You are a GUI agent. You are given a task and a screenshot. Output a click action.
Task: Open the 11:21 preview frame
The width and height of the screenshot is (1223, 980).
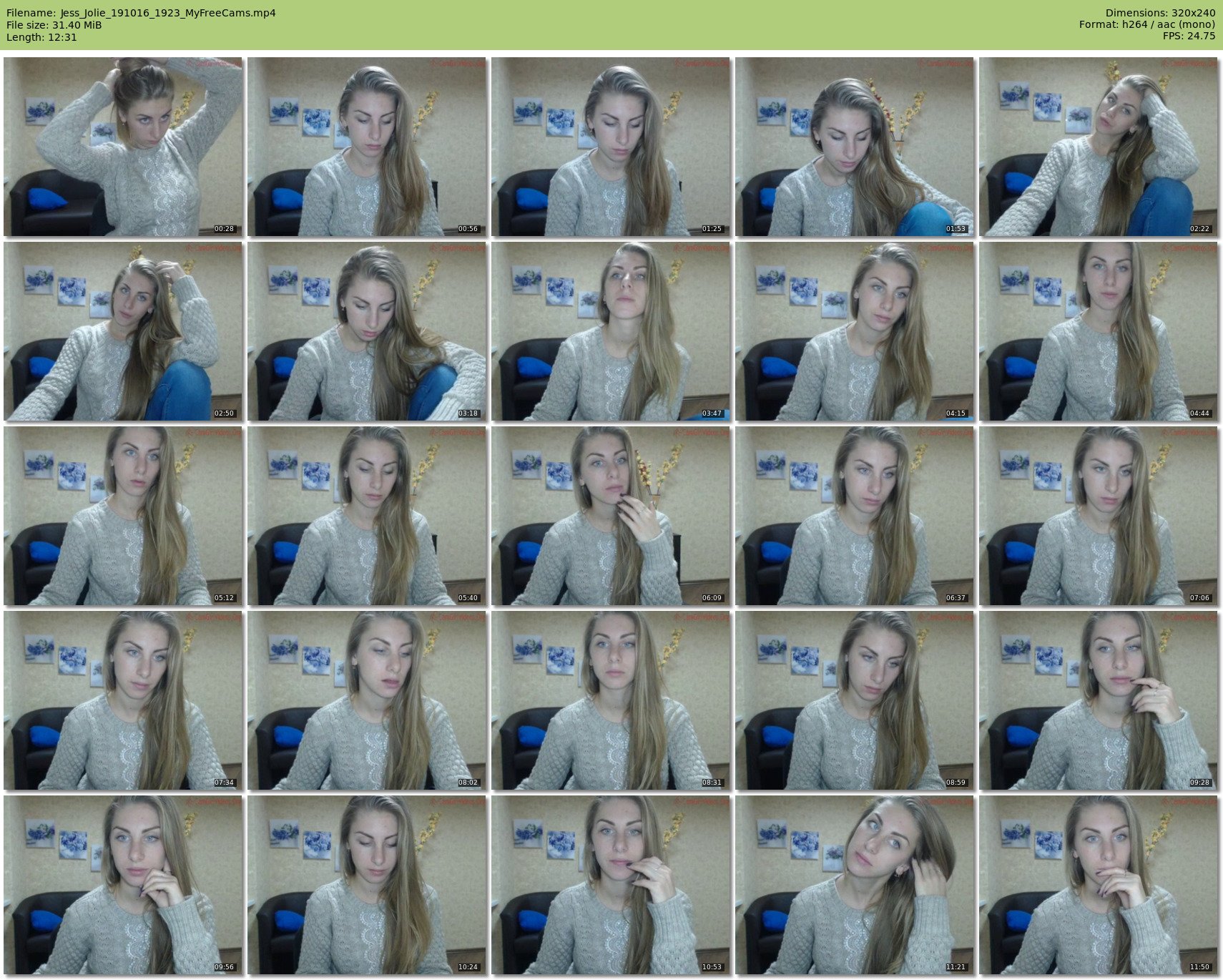coord(855,885)
